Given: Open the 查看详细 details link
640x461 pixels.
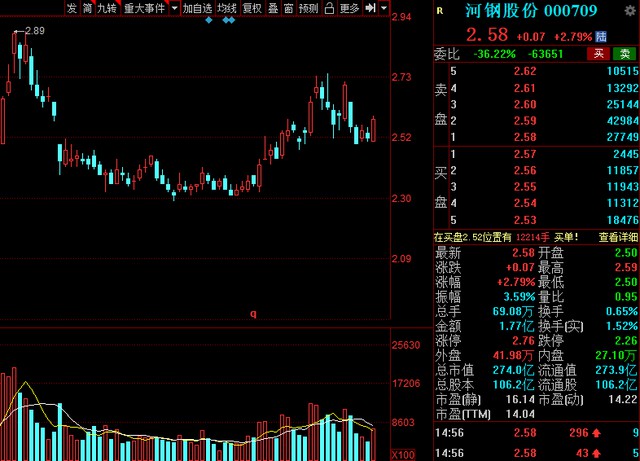Looking at the screenshot, I should 618,237.
